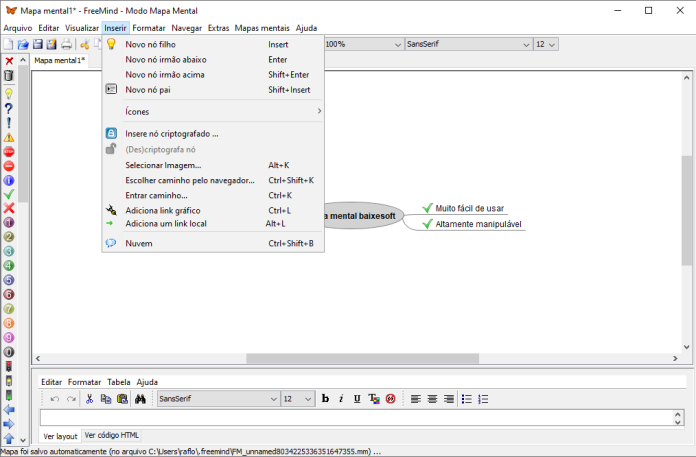Click the text color icon in editor toolbar
Viewport: 696px width, 457px height.
coord(374,399)
